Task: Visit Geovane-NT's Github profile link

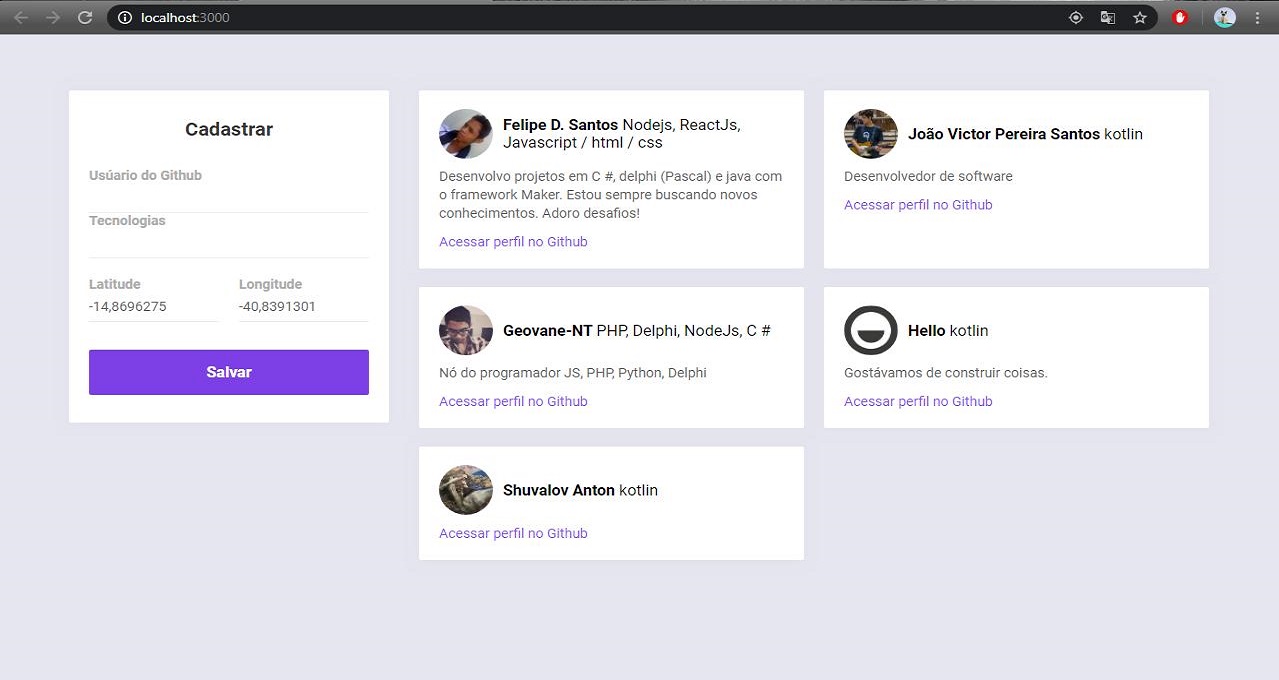Action: click(x=513, y=402)
